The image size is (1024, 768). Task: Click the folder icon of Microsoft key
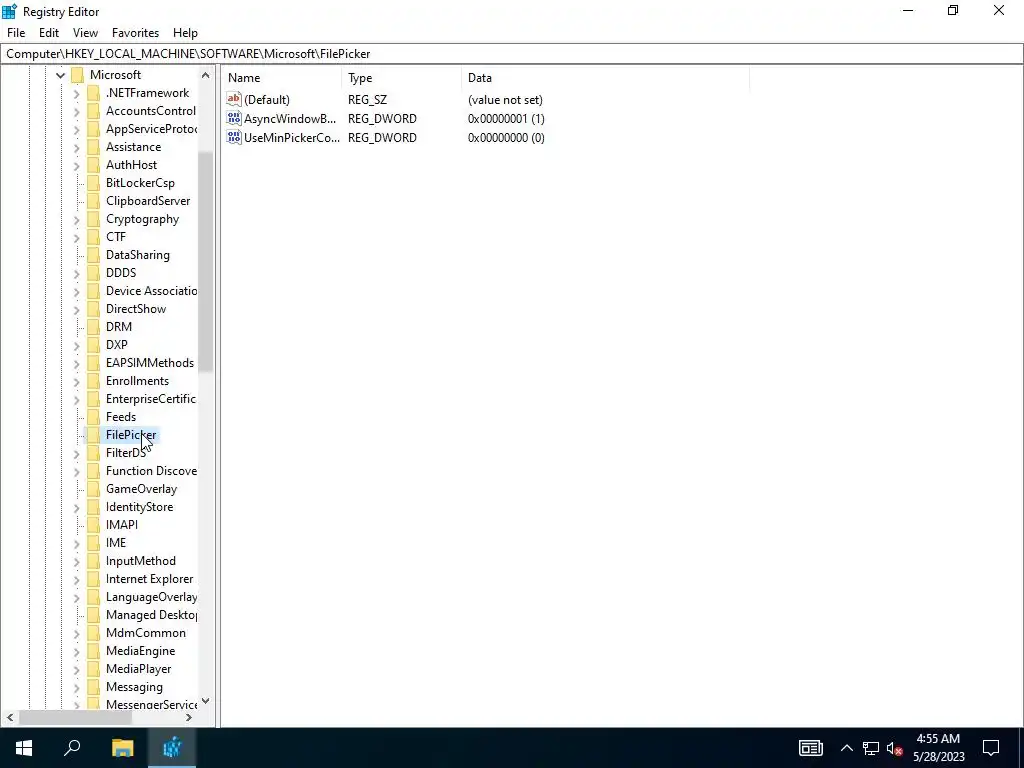pyautogui.click(x=78, y=74)
